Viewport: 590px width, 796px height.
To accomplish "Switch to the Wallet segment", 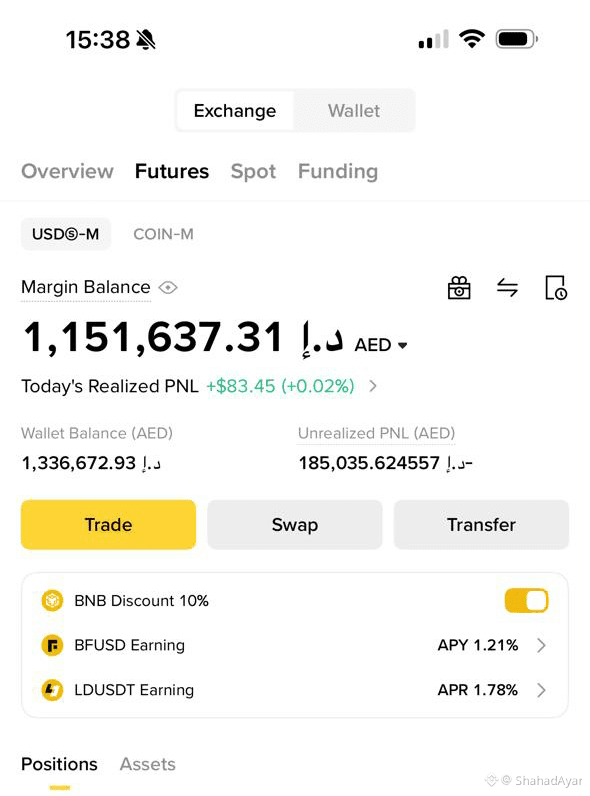I will [354, 111].
